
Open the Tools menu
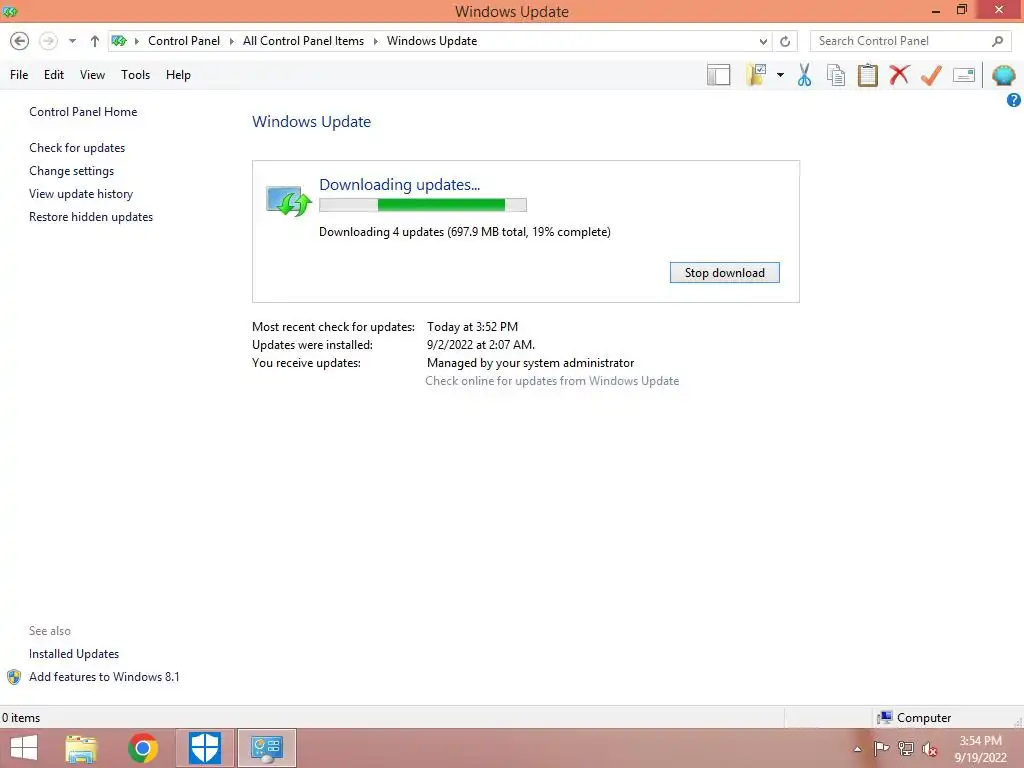point(135,75)
